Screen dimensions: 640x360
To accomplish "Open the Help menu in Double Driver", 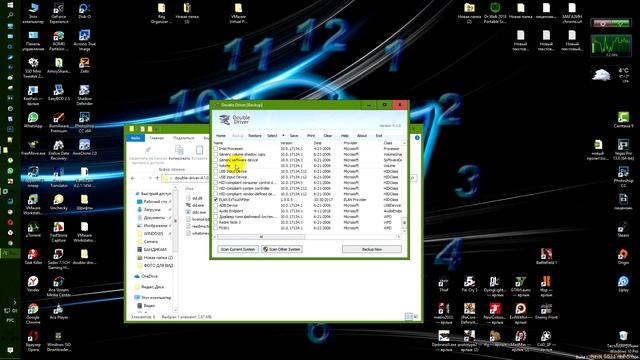I will click(x=345, y=136).
